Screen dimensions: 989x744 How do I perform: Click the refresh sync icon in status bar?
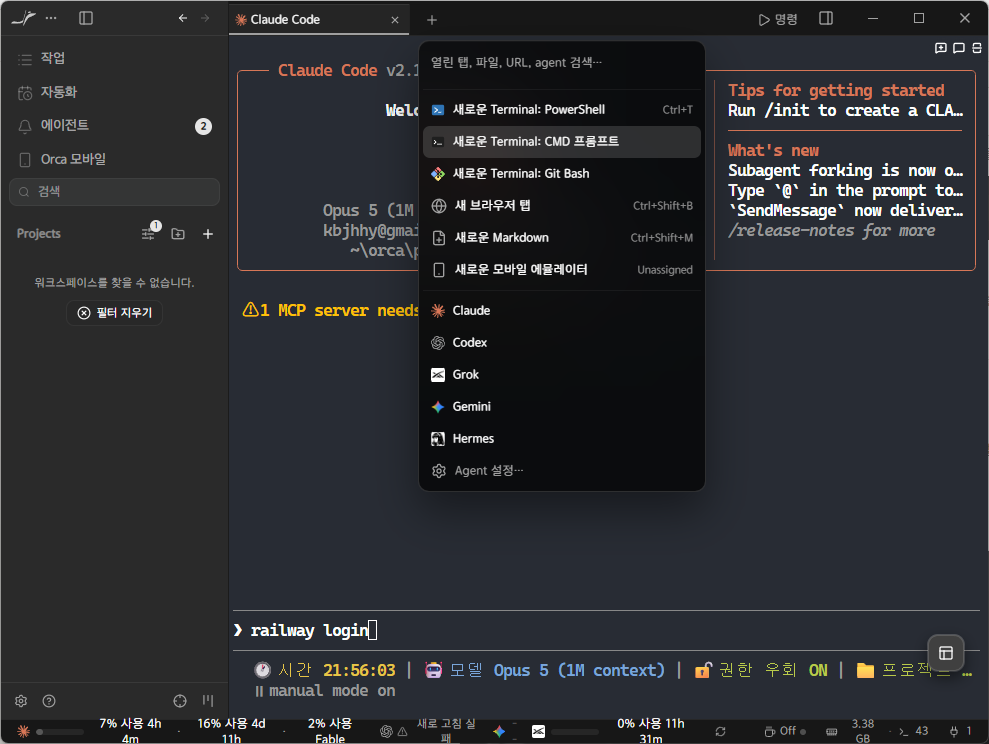click(x=720, y=731)
